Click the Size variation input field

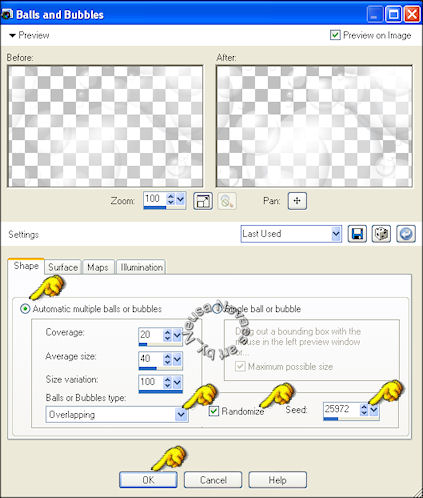point(151,382)
